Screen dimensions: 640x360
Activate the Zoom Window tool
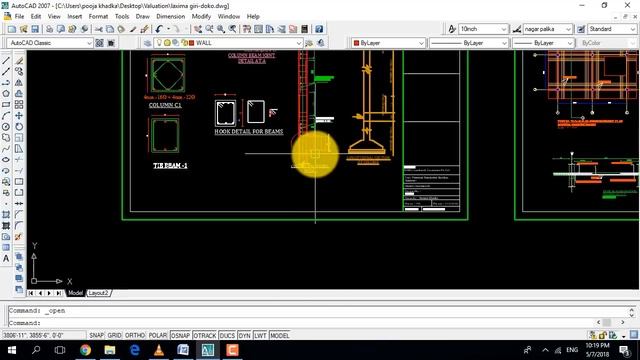click(221, 29)
